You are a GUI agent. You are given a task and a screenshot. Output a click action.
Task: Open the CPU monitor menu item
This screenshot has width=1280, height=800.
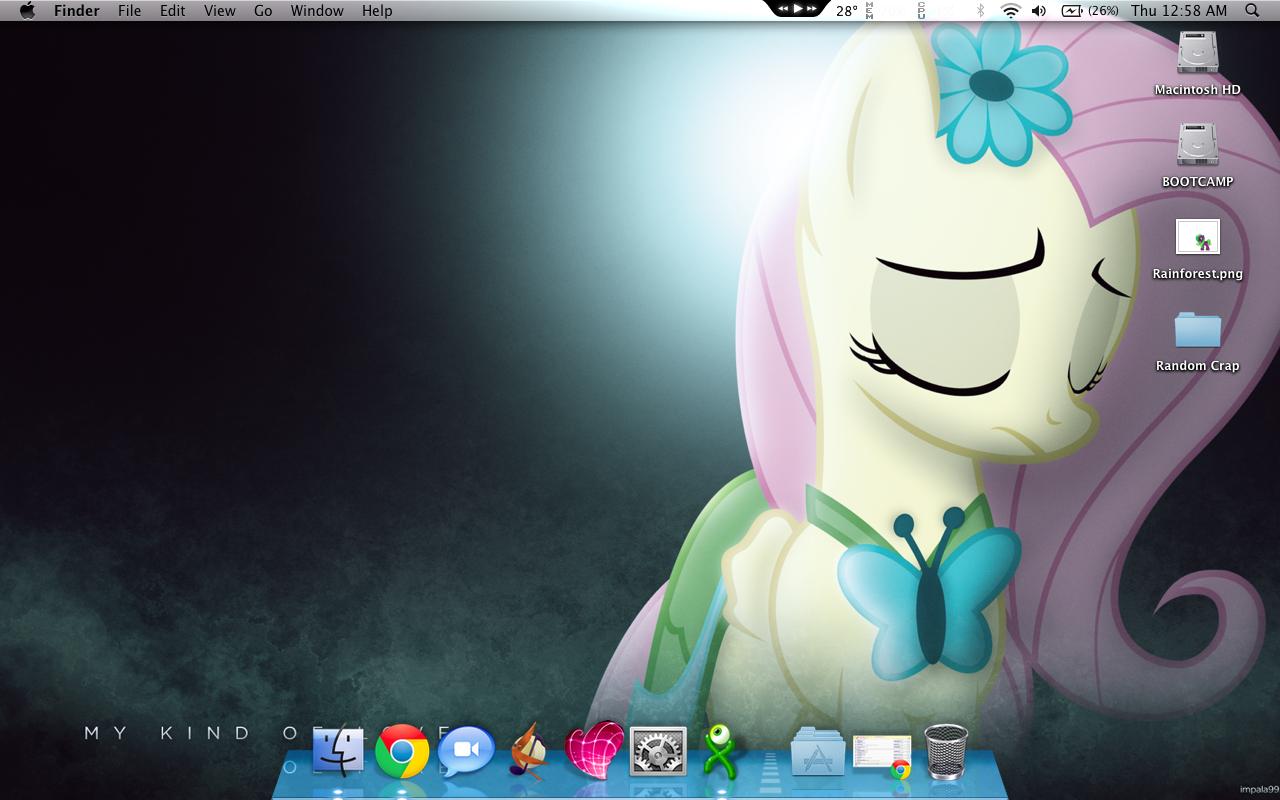(920, 11)
